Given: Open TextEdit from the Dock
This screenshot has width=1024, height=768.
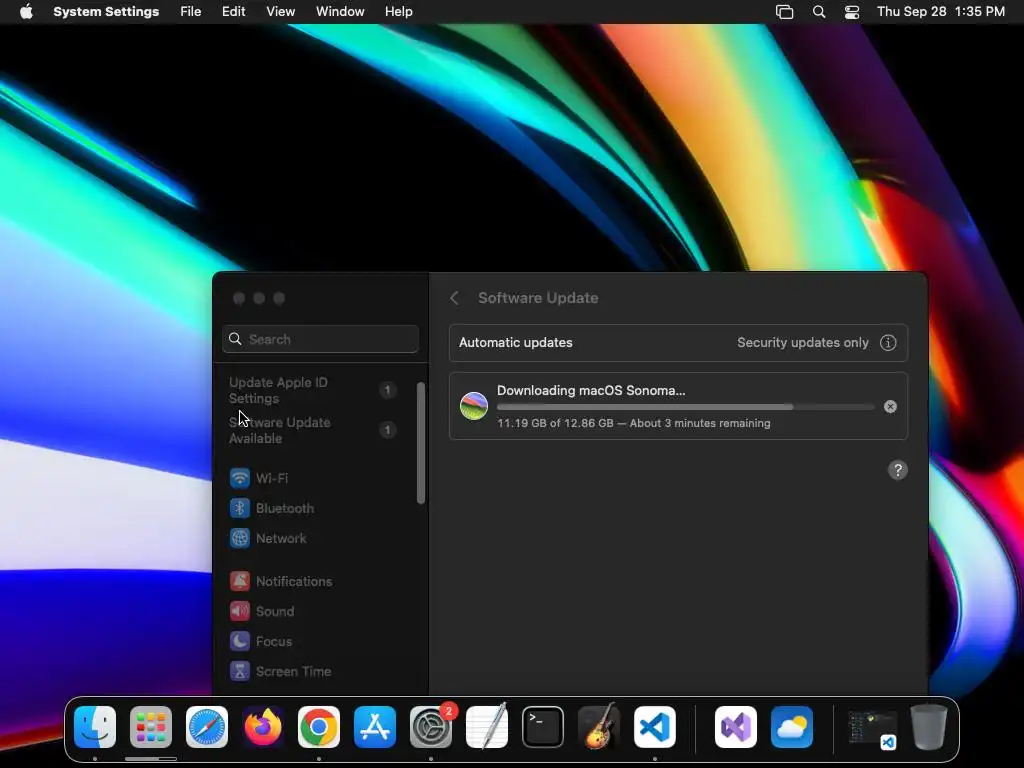Looking at the screenshot, I should [487, 727].
